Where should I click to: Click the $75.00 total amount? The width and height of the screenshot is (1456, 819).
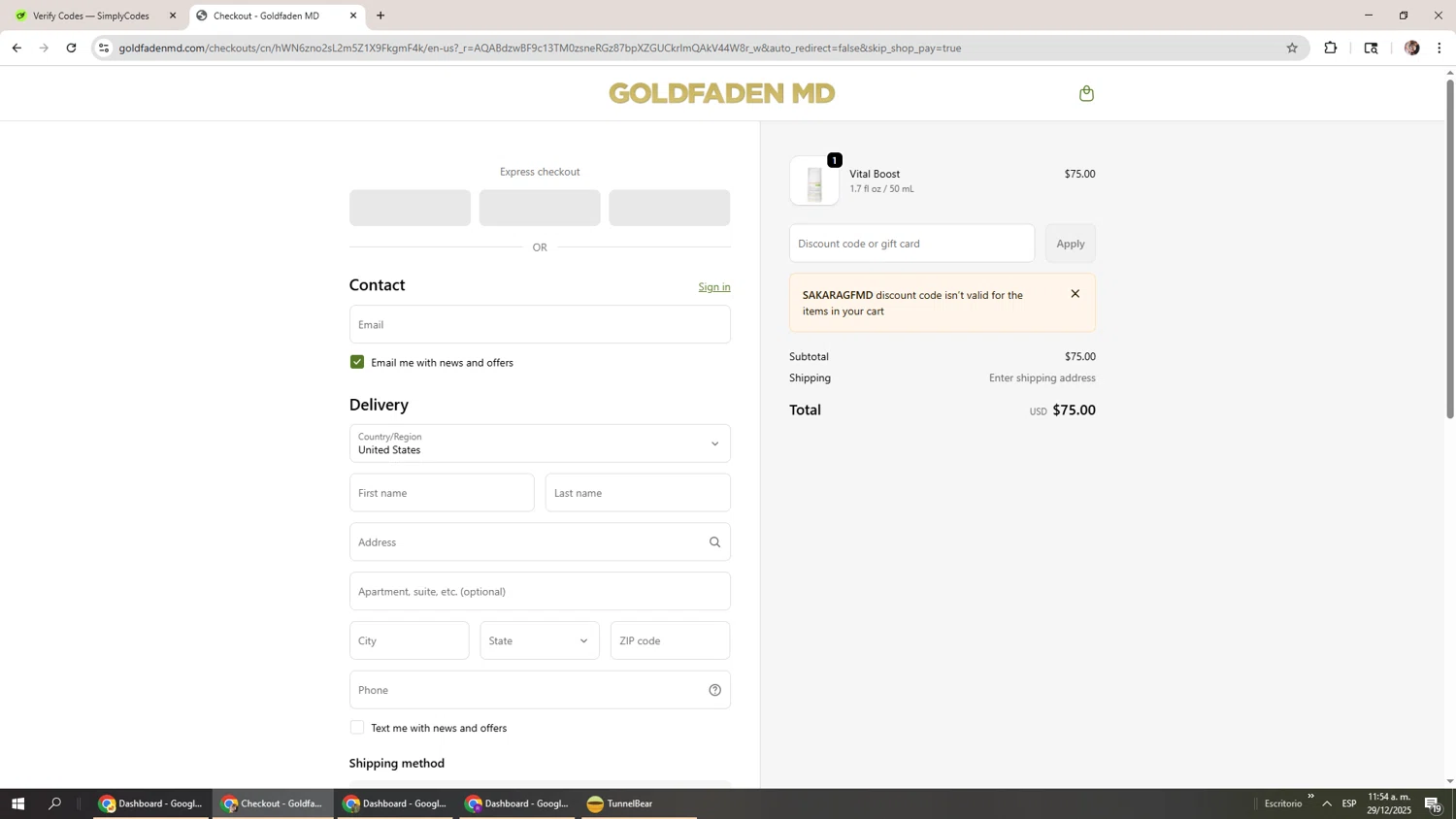pos(1074,410)
